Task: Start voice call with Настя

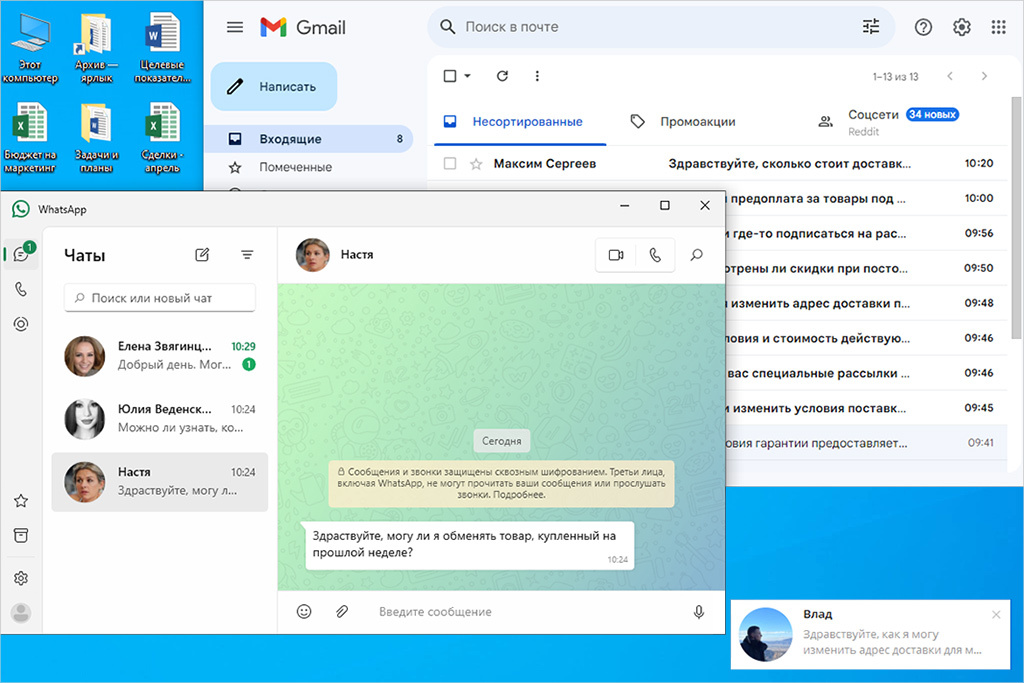Action: [x=655, y=255]
